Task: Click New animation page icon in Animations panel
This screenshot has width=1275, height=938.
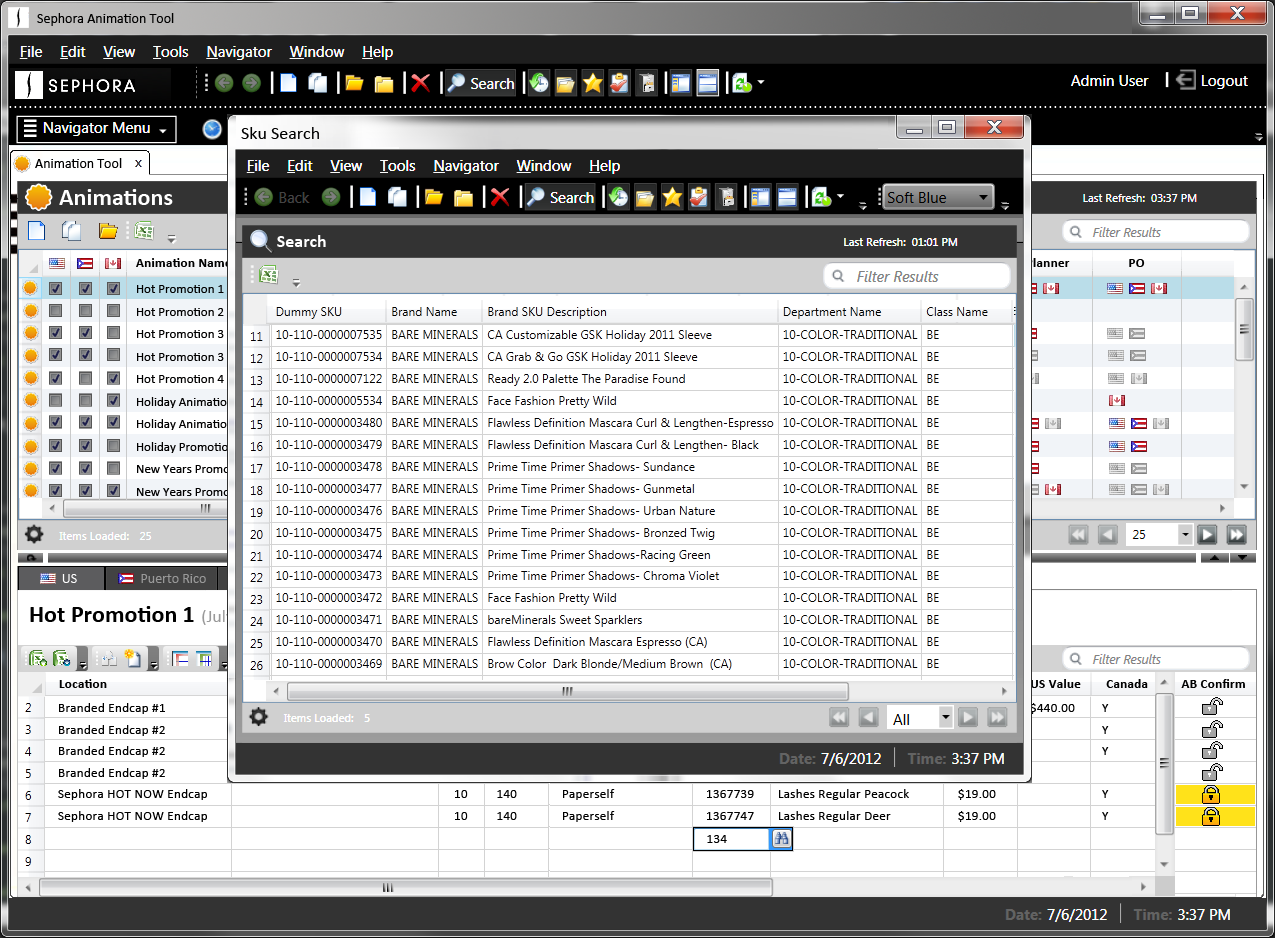Action: coord(36,231)
